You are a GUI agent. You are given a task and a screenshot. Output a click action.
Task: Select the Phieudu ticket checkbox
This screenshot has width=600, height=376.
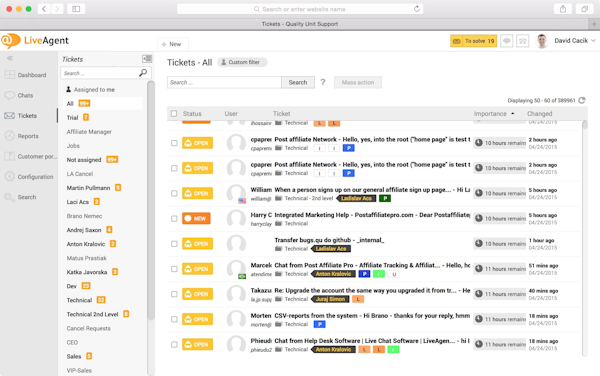174,345
